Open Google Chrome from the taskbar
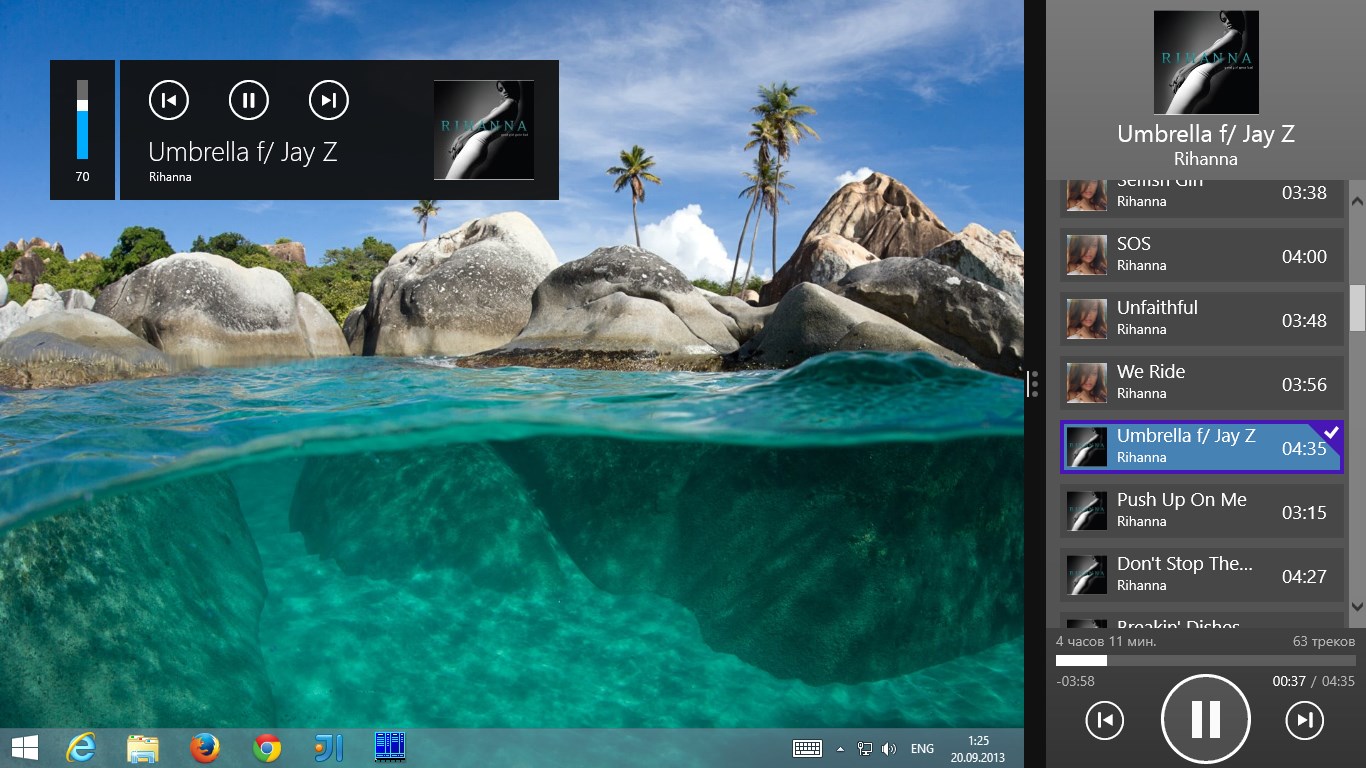The image size is (1366, 768). (267, 747)
